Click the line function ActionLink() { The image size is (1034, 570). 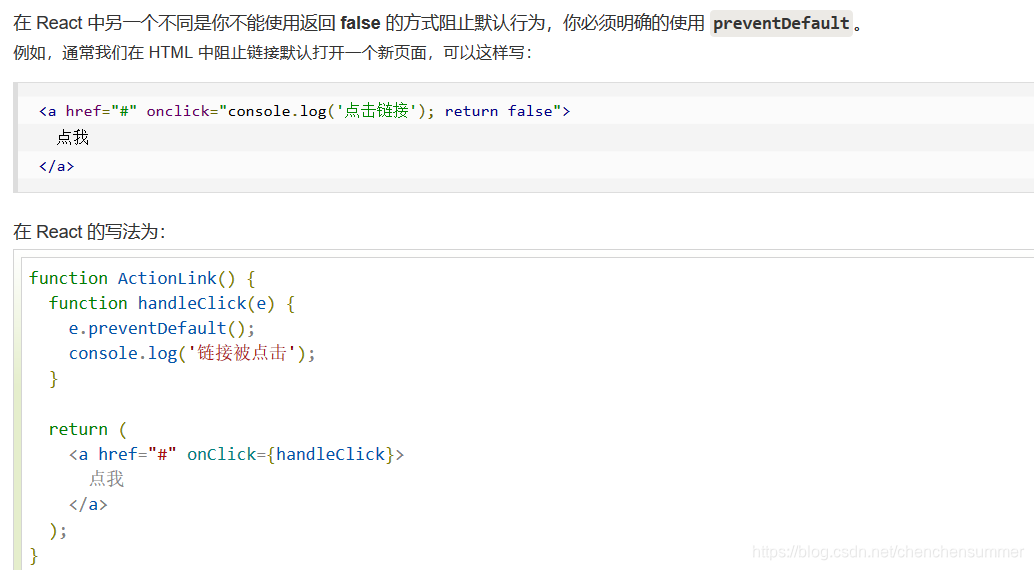[142, 278]
